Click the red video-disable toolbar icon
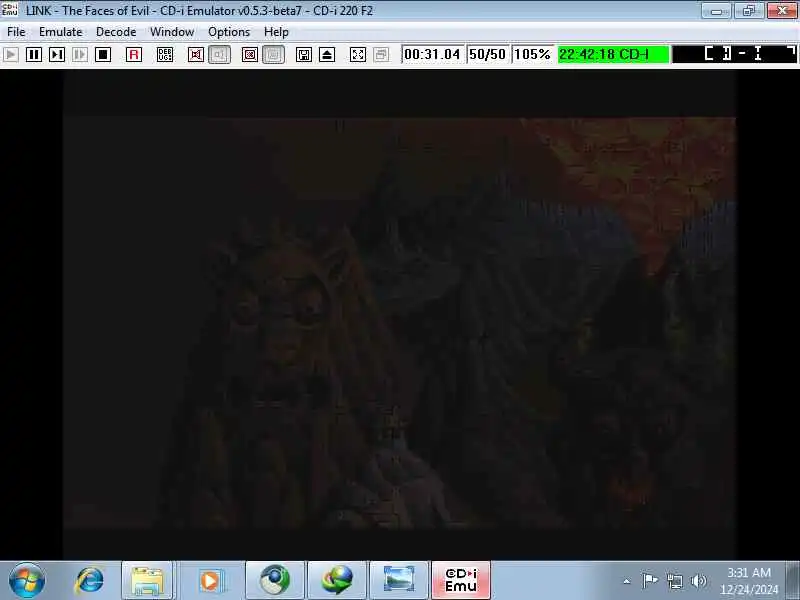The image size is (800, 600). pyautogui.click(x=250, y=55)
